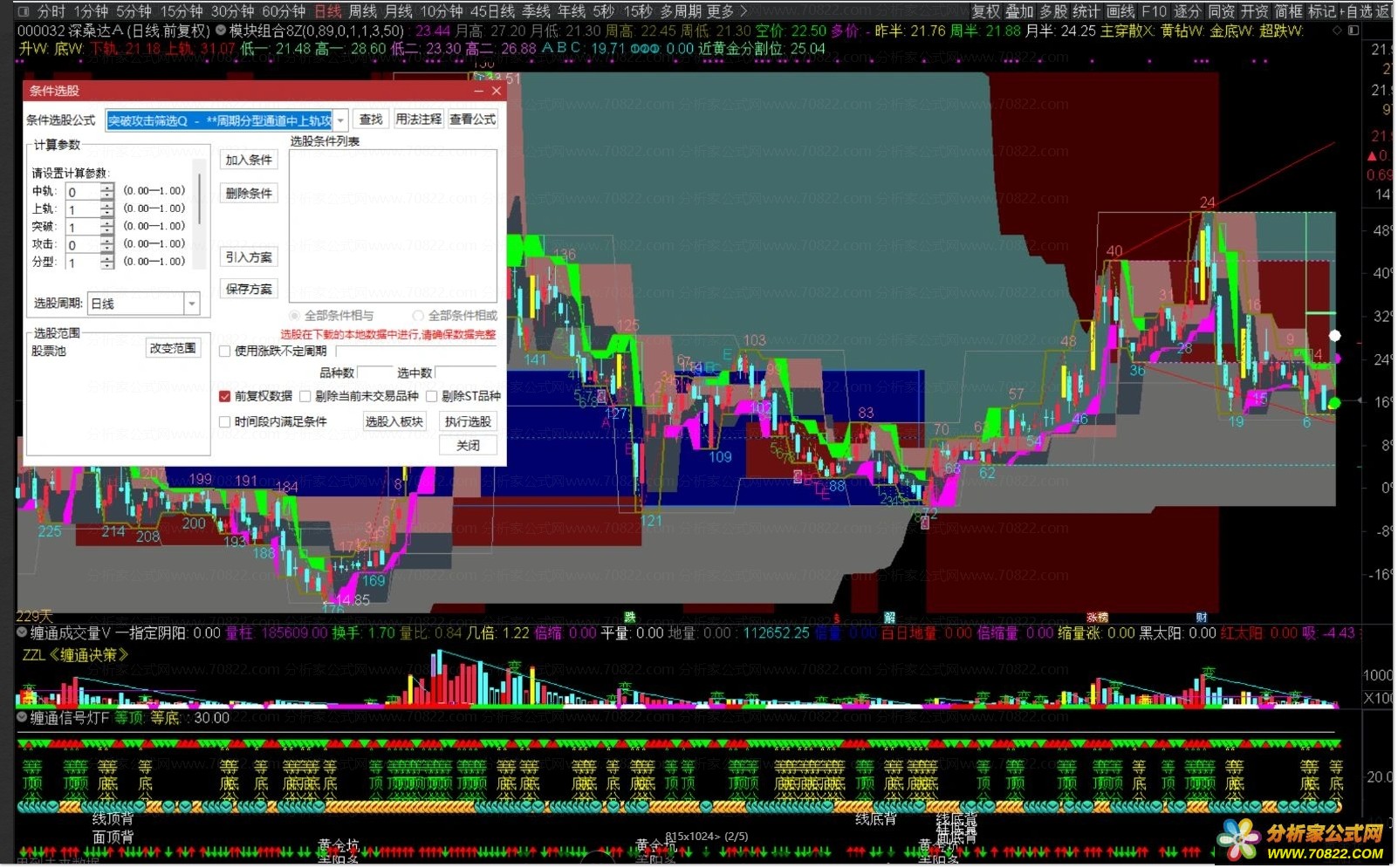Image resolution: width=1398 pixels, height=868 pixels.
Task: Click the 中轨 parameter input field
Action: [x=84, y=192]
